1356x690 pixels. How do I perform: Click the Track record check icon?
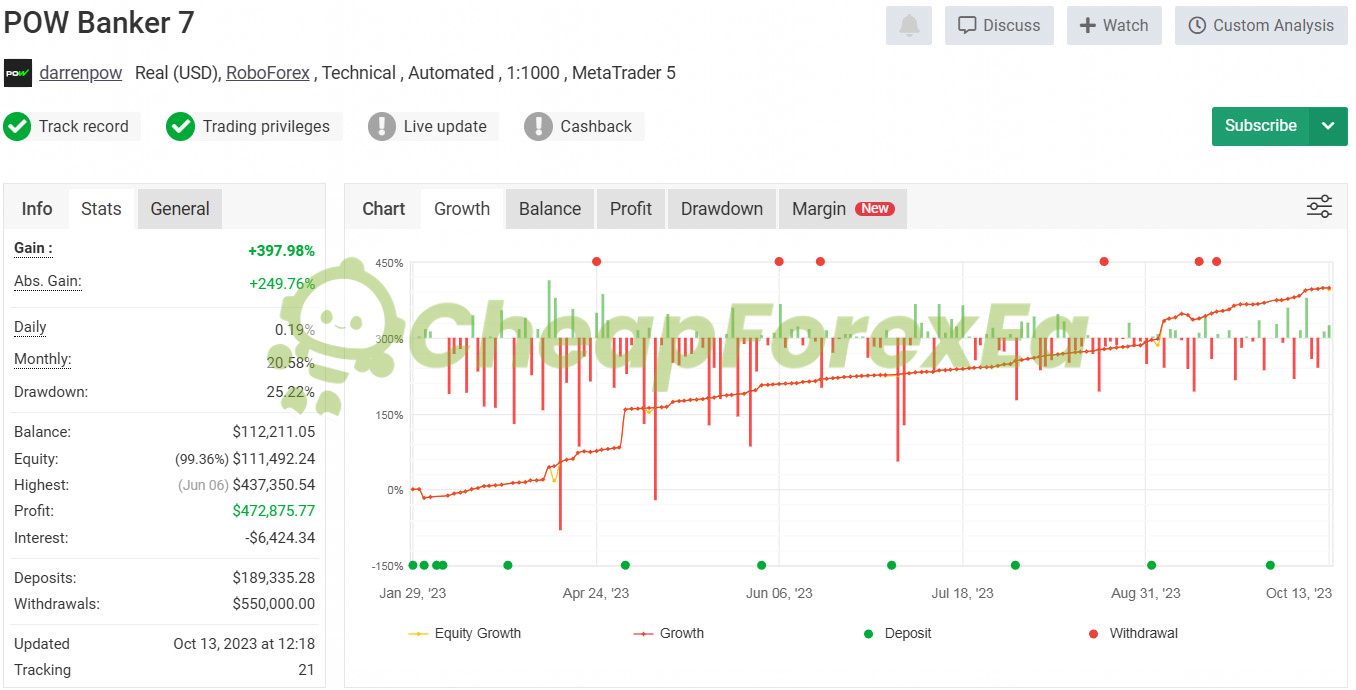pyautogui.click(x=17, y=126)
